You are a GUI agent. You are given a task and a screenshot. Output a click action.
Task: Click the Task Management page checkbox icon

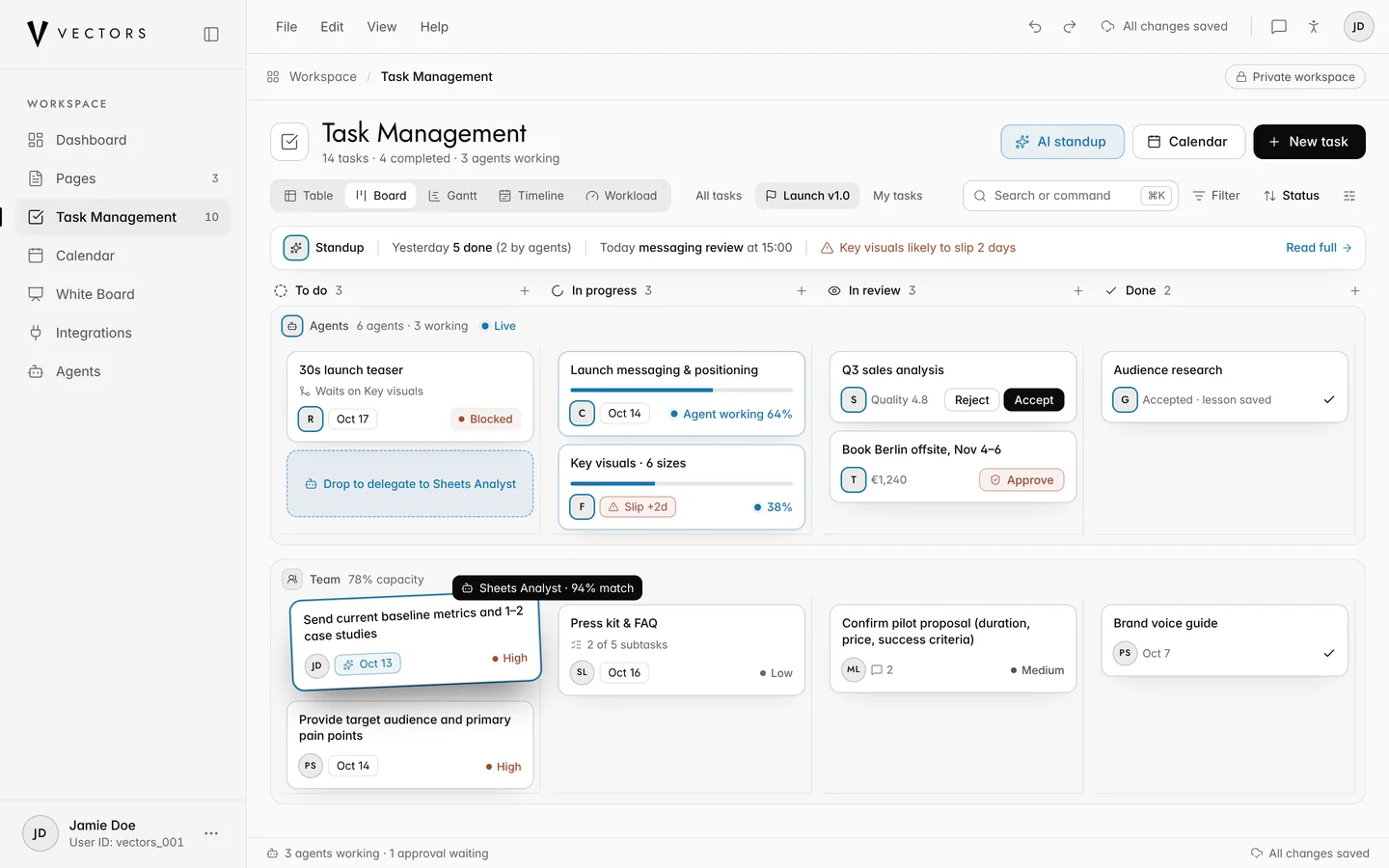(289, 142)
